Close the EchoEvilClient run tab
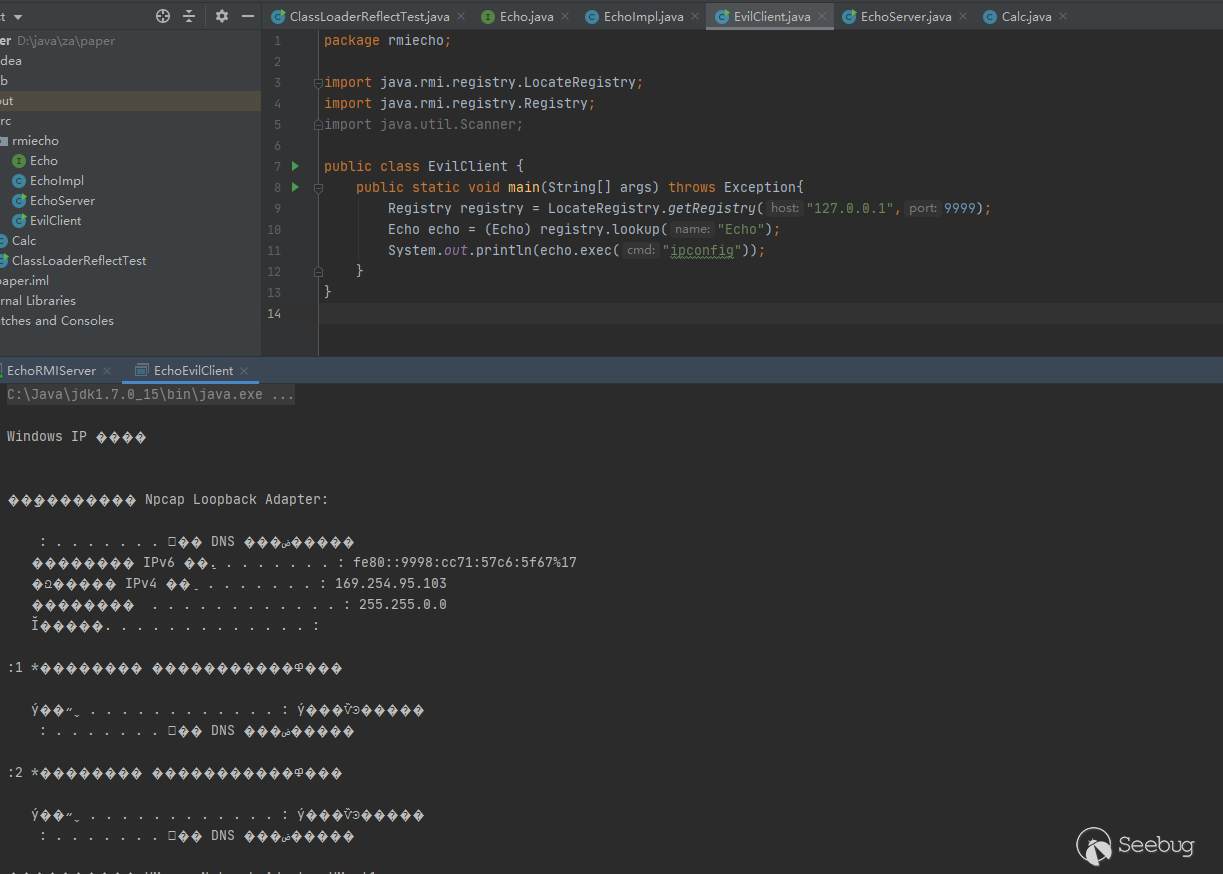This screenshot has height=874, width=1223. pos(245,371)
